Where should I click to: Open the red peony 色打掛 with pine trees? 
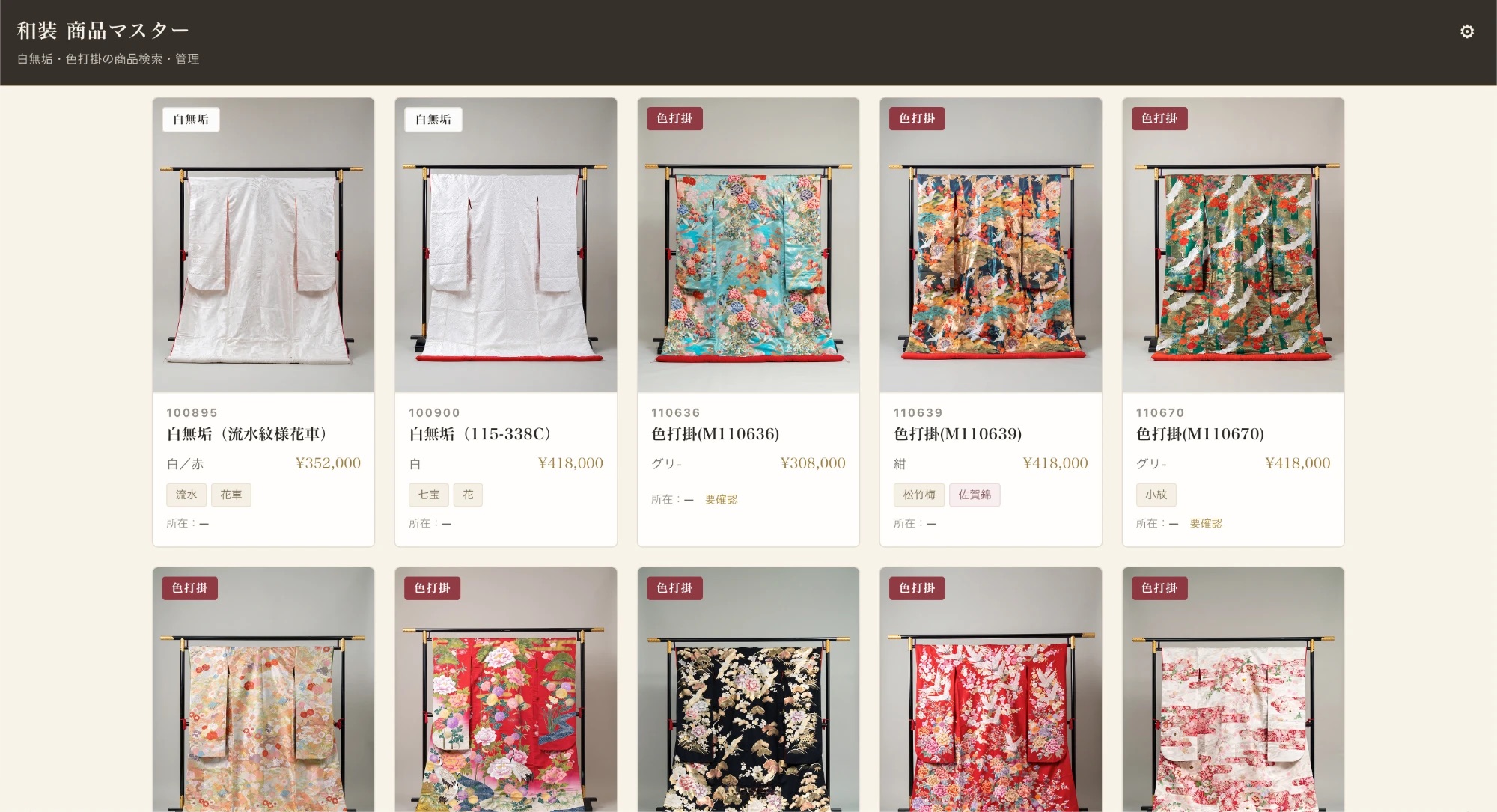click(506, 689)
